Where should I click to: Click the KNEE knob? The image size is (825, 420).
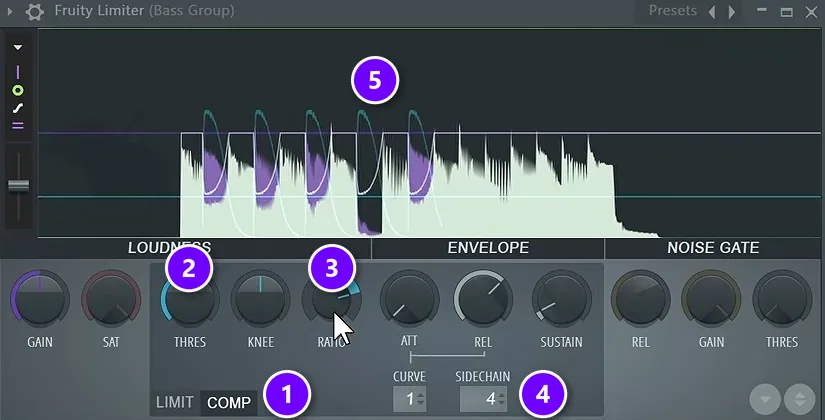[x=260, y=299]
